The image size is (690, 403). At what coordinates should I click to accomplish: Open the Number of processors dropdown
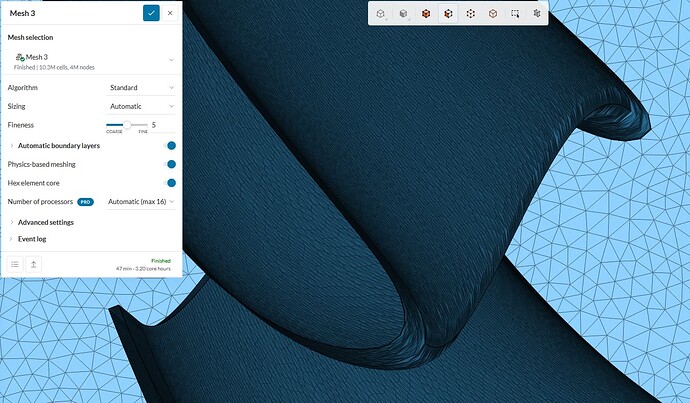[140, 202]
